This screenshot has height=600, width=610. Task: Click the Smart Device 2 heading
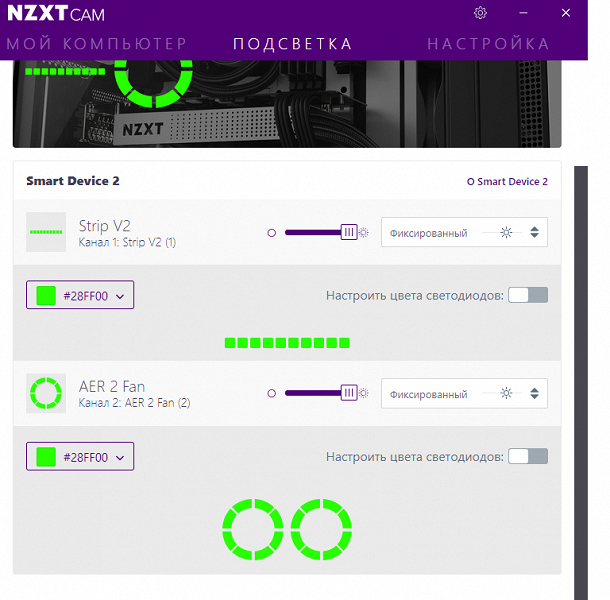click(73, 181)
